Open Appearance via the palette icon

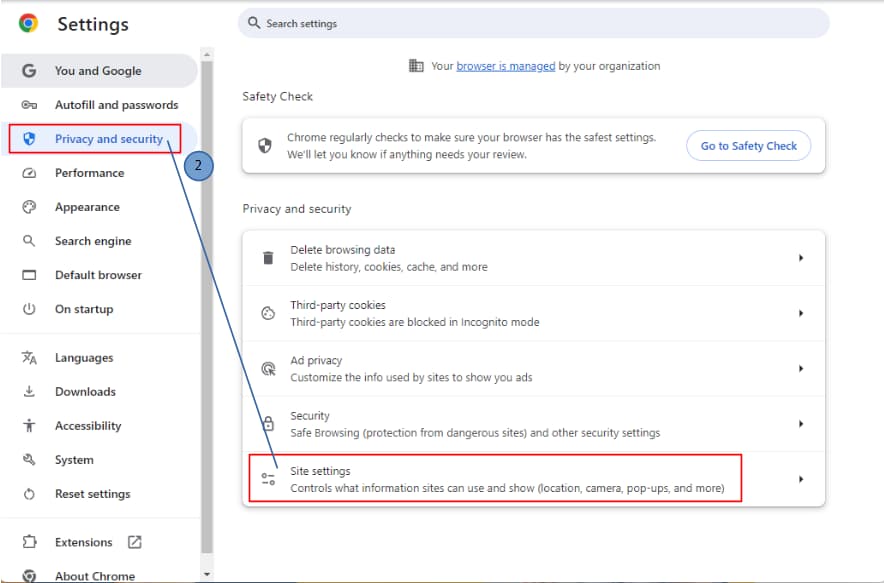click(x=28, y=207)
